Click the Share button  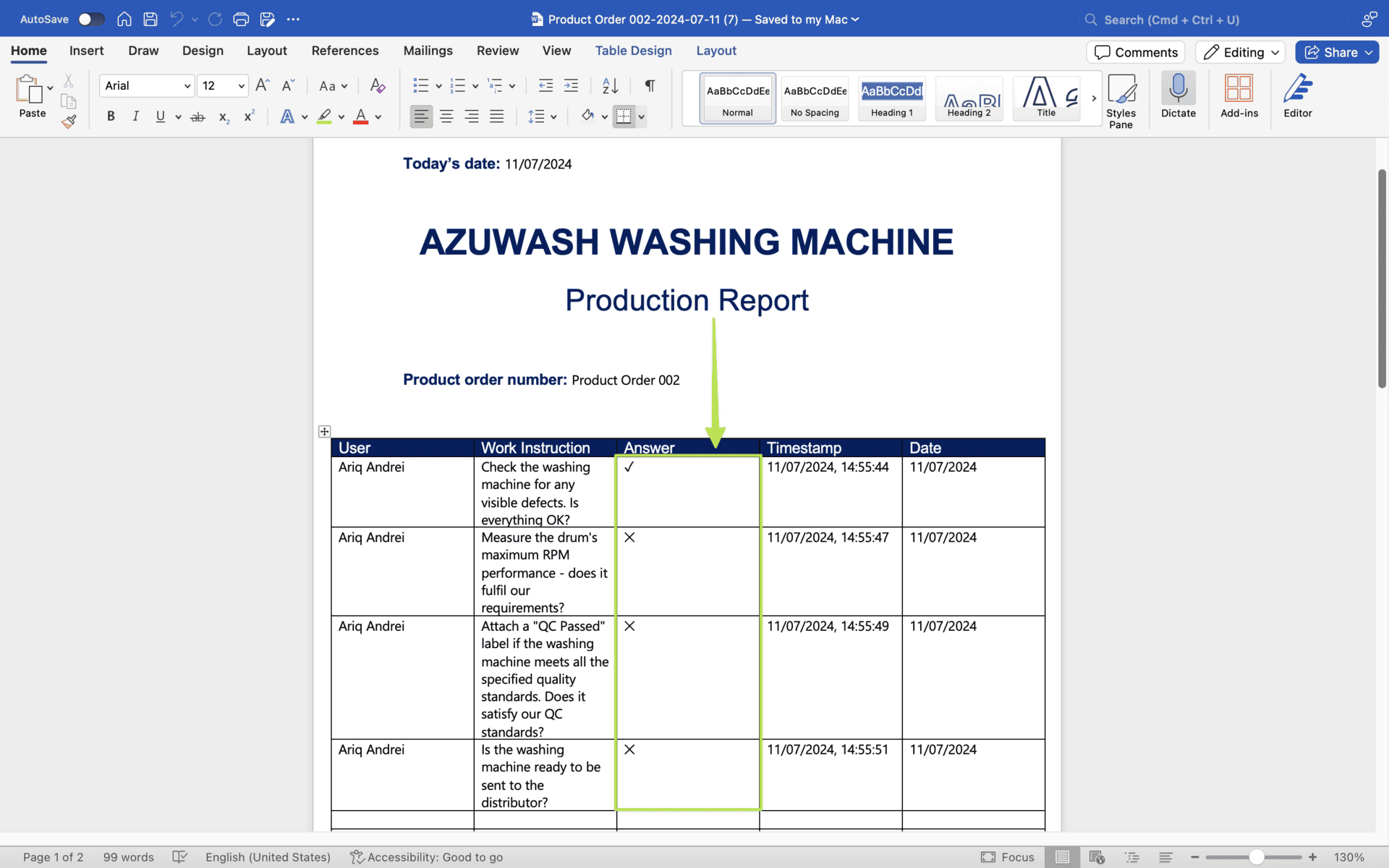point(1335,52)
